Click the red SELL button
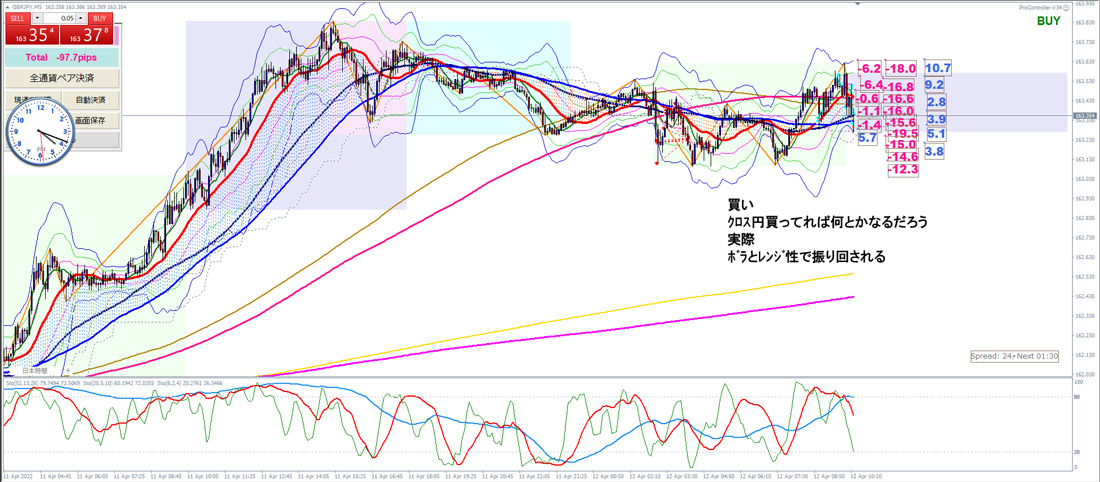The image size is (1100, 482). click(x=17, y=18)
